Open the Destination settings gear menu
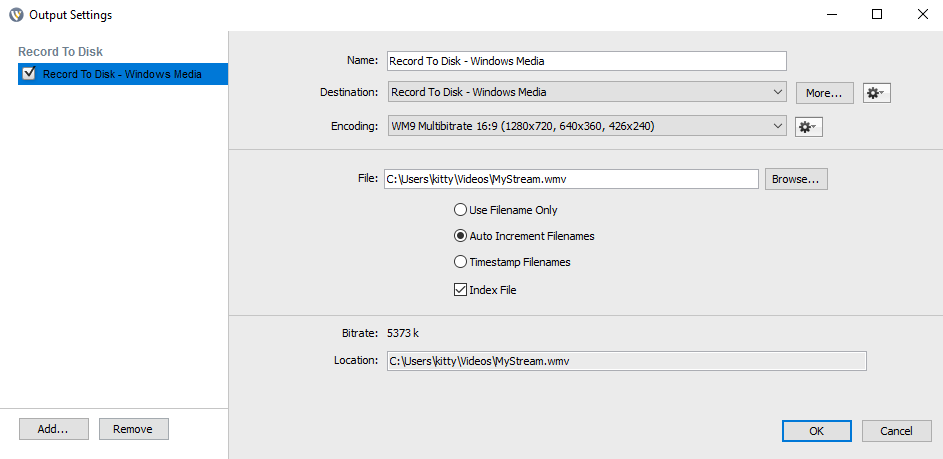The width and height of the screenshot is (943, 459). click(x=876, y=93)
